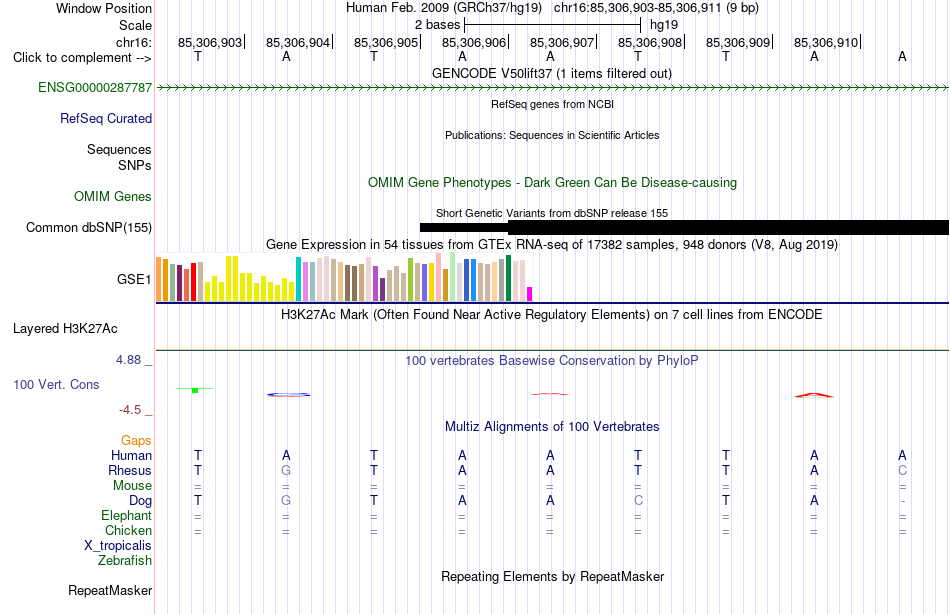The height and width of the screenshot is (614, 950).
Task: Open the GENCODE V50lift37 track title
Action: 551,73
